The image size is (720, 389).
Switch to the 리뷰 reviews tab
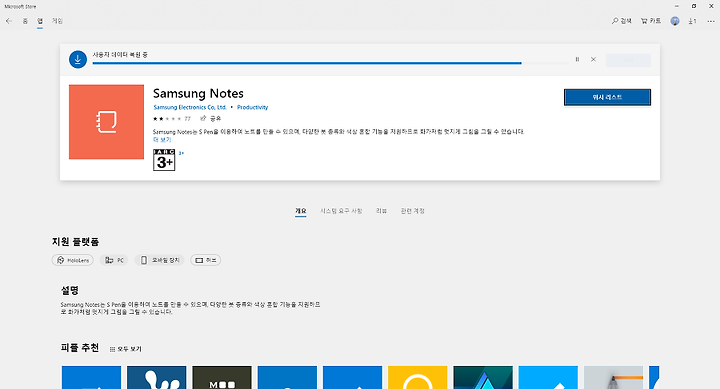(x=382, y=211)
